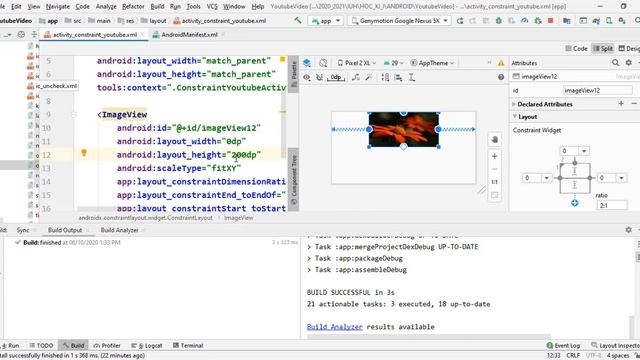Collapse the Layout section
Screen dimensions: 640x360
click(514, 117)
